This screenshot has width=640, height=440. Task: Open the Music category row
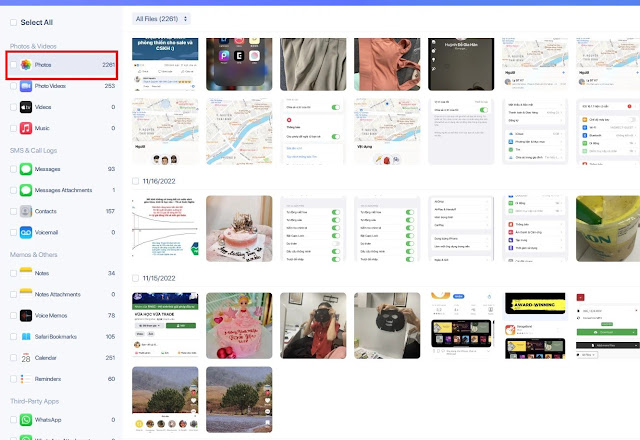(62, 128)
